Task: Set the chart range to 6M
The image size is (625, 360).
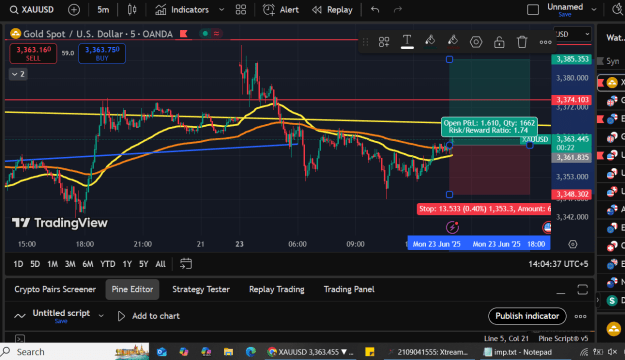Action: click(88, 264)
